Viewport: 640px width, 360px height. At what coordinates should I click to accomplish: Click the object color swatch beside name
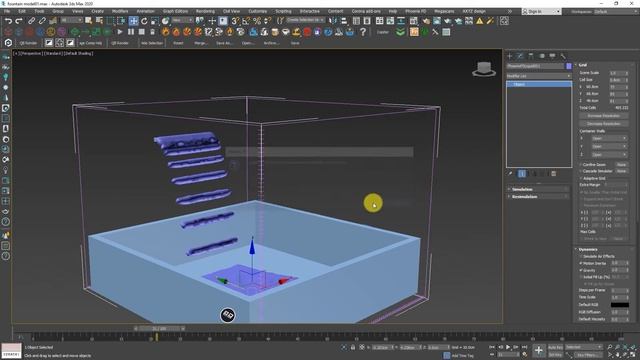(569, 66)
